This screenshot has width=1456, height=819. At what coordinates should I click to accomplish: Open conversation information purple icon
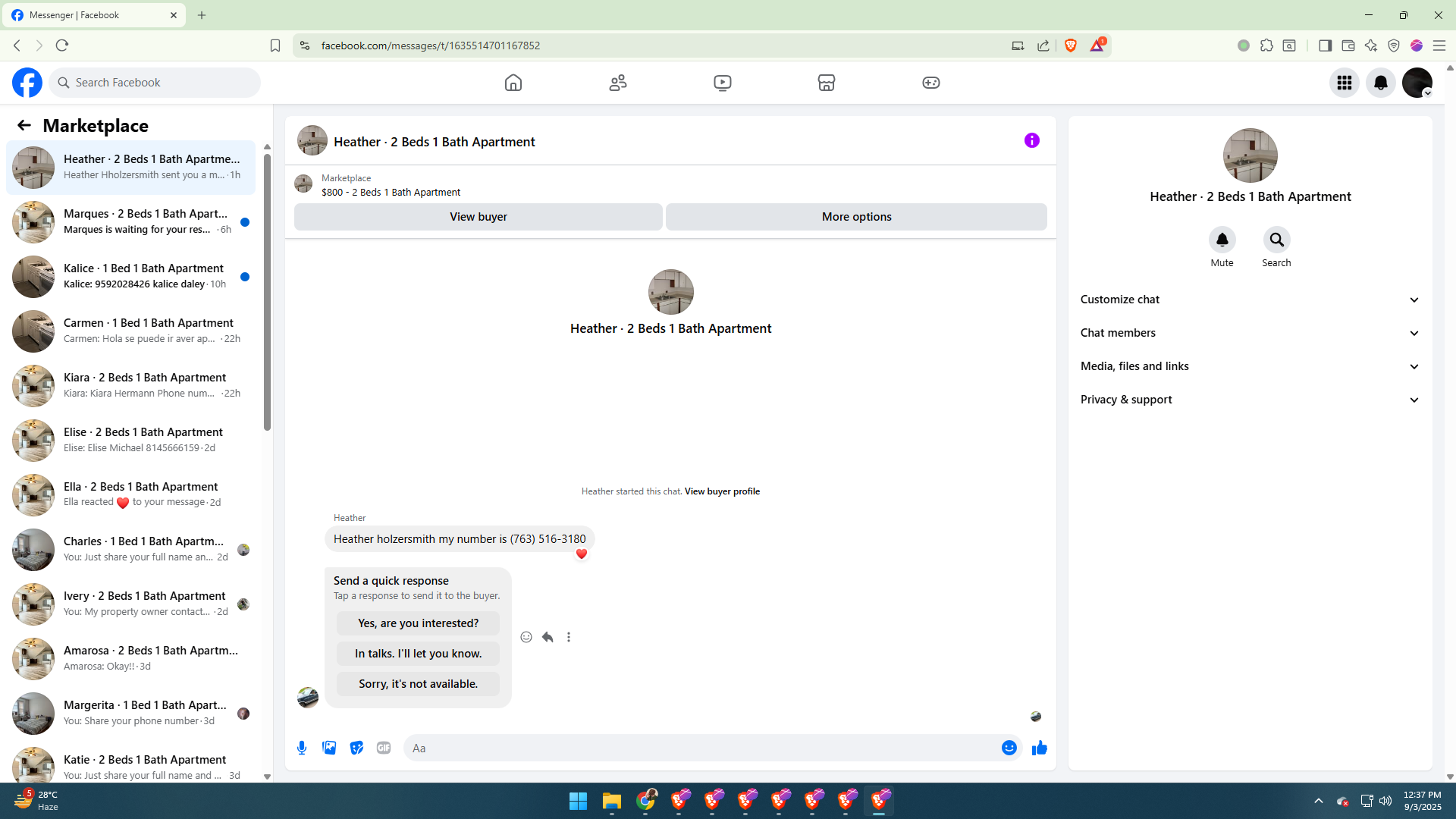pyautogui.click(x=1032, y=140)
